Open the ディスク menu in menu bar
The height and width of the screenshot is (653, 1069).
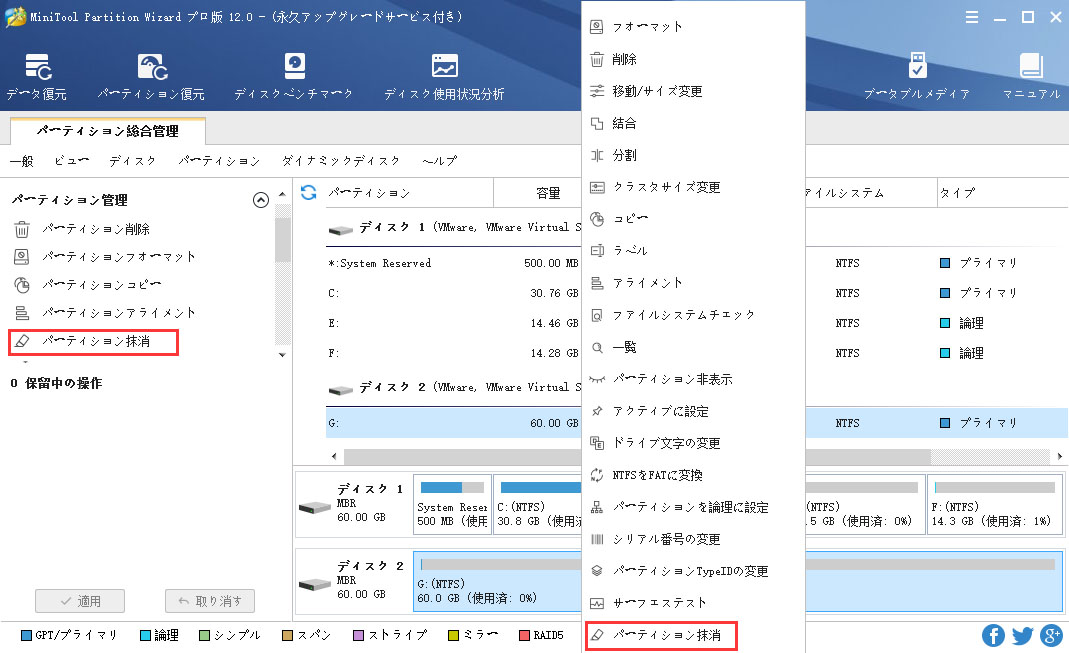(132, 161)
